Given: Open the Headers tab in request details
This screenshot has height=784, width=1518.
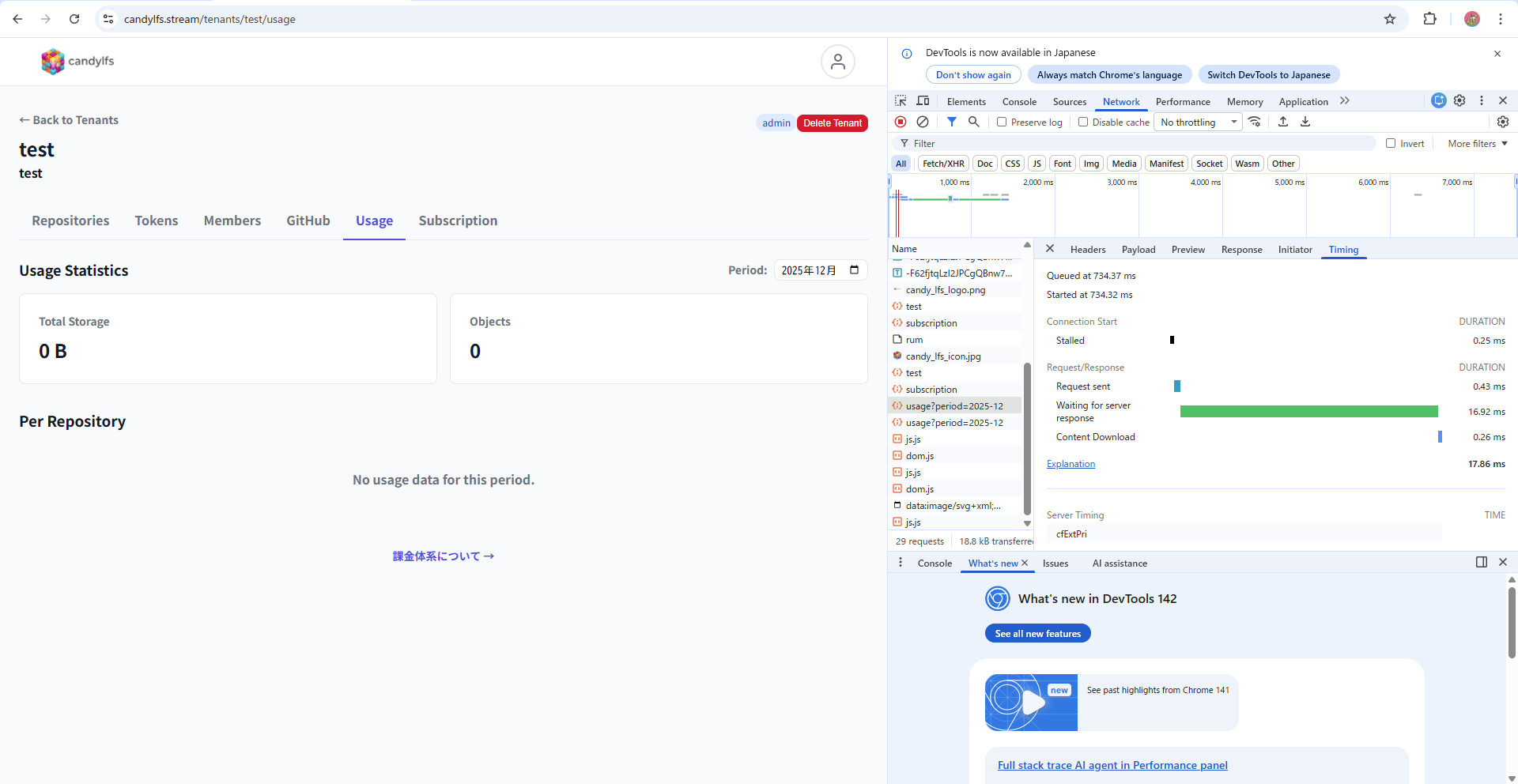Looking at the screenshot, I should tap(1087, 250).
